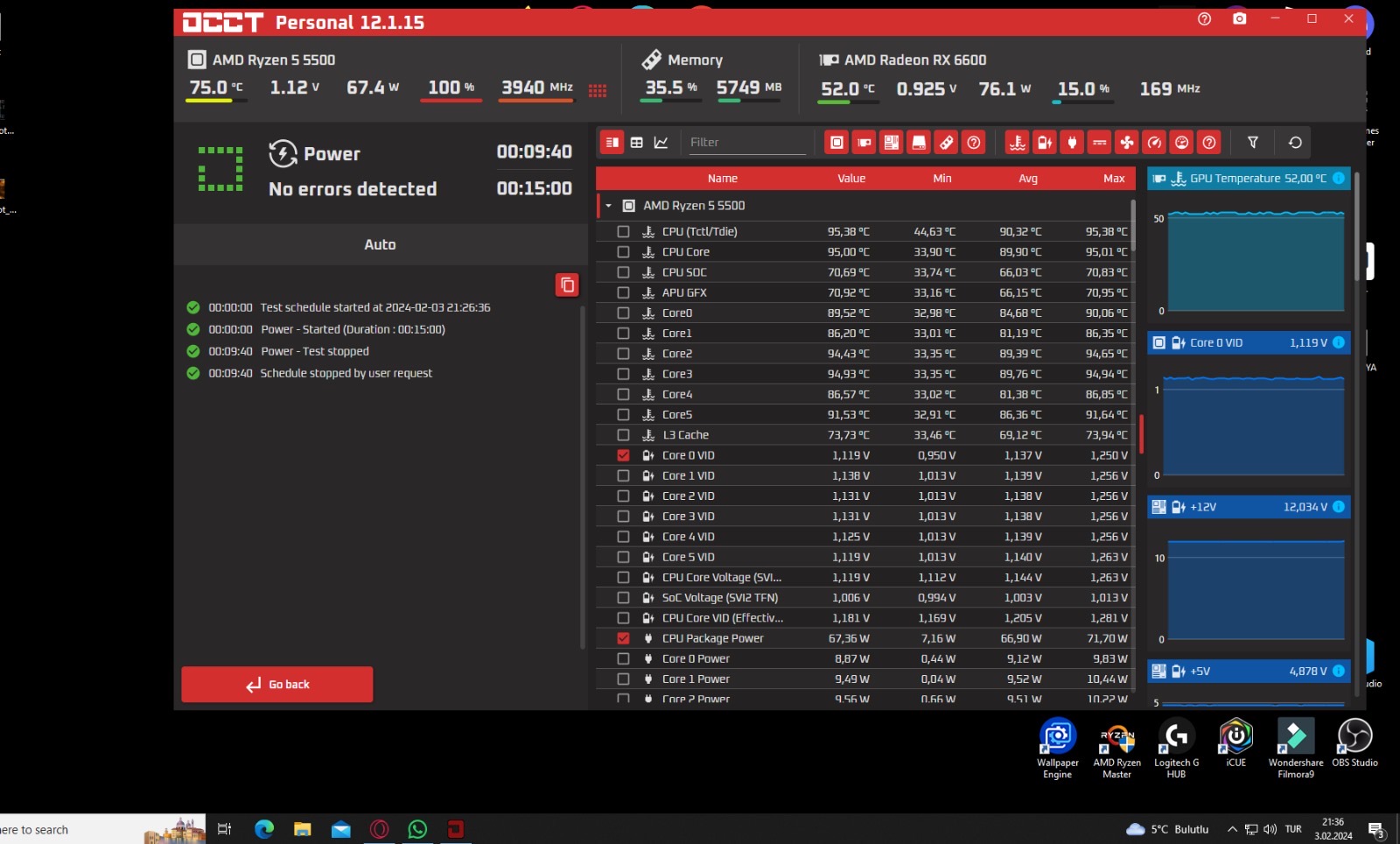Open Wallpaper Engine desktop shortcut

pyautogui.click(x=1057, y=749)
